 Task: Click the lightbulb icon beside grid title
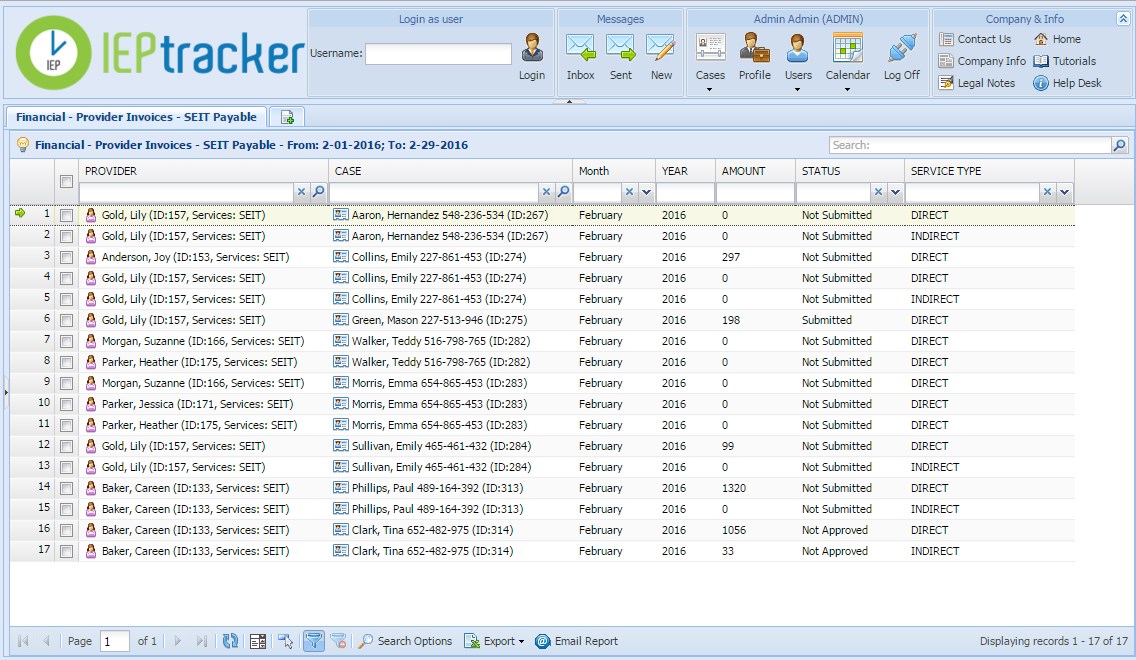pos(22,144)
